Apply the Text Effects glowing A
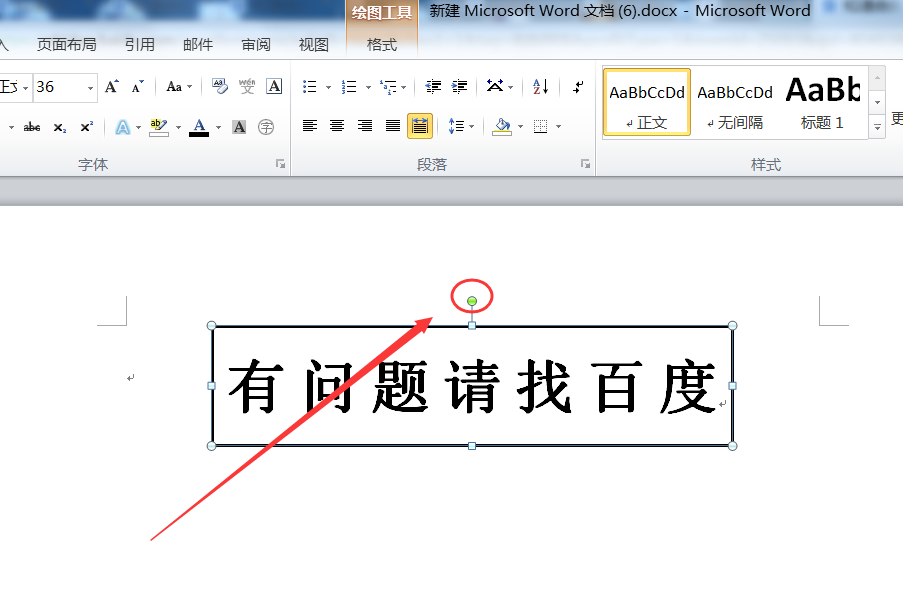903x601 pixels. 123,127
